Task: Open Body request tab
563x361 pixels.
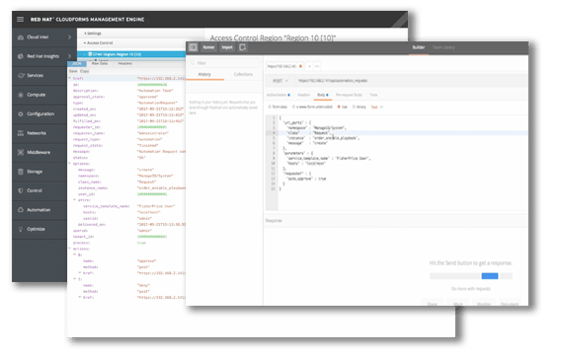Action: coord(322,95)
